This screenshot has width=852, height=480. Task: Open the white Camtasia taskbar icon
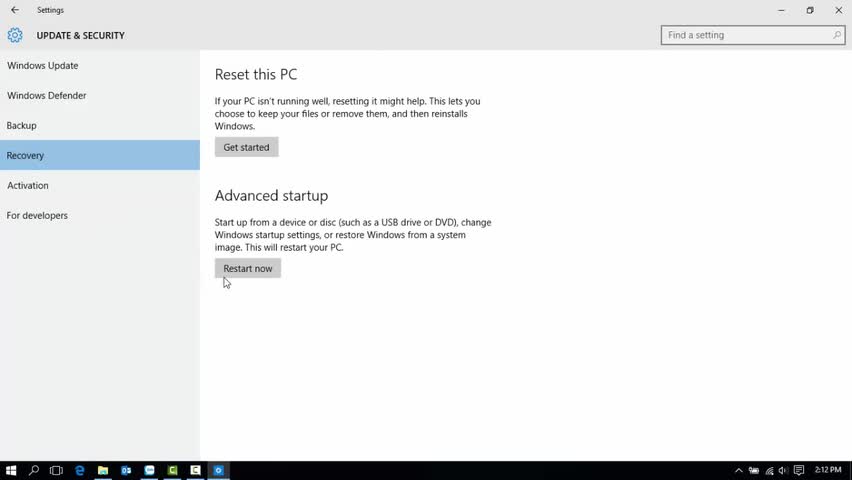point(196,470)
